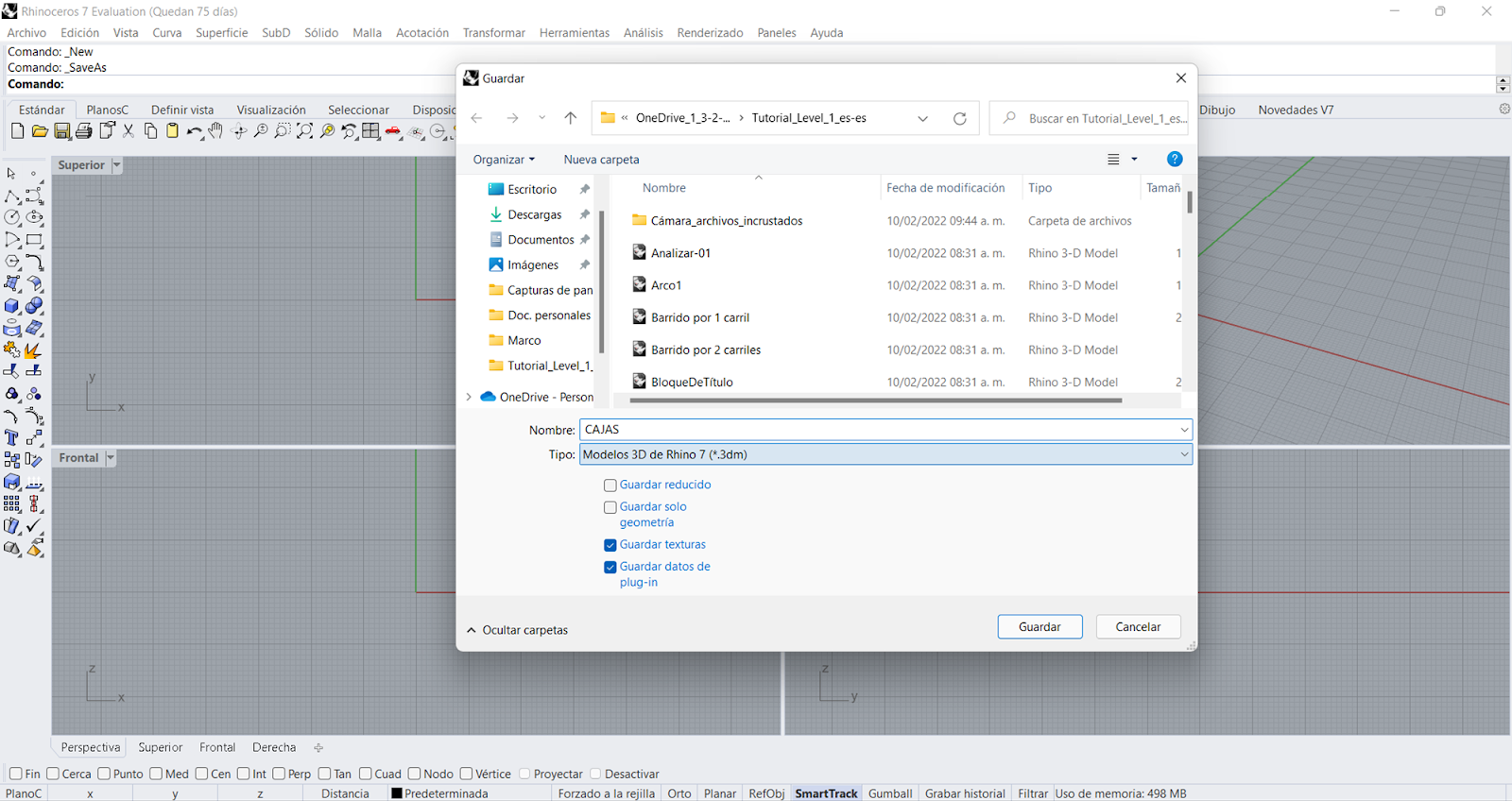Open the Nombre filename history dropdown arrow

coord(1184,430)
